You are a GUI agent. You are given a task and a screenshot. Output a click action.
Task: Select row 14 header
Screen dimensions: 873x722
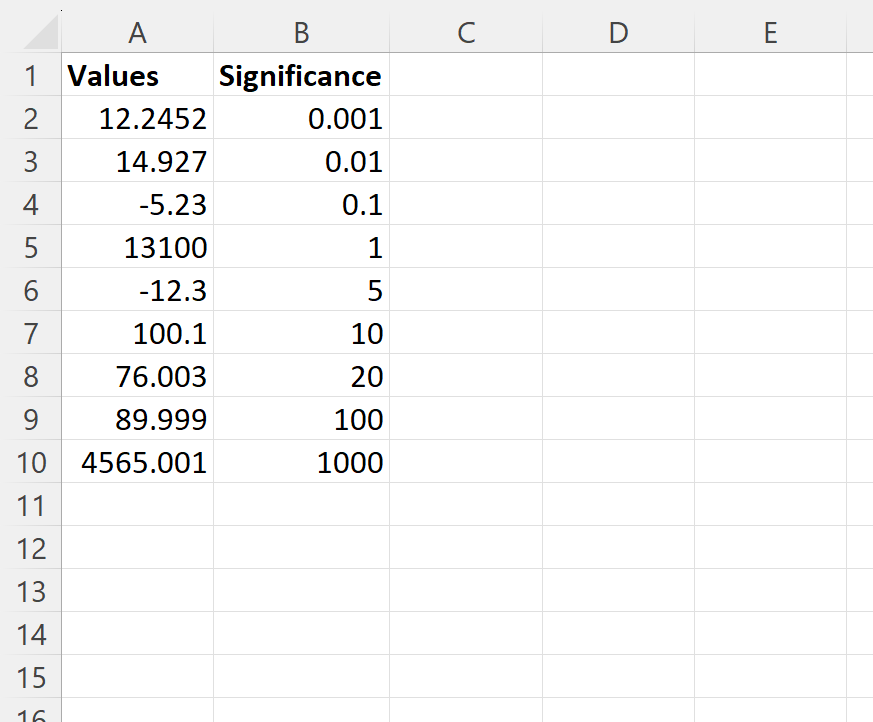tap(31, 633)
